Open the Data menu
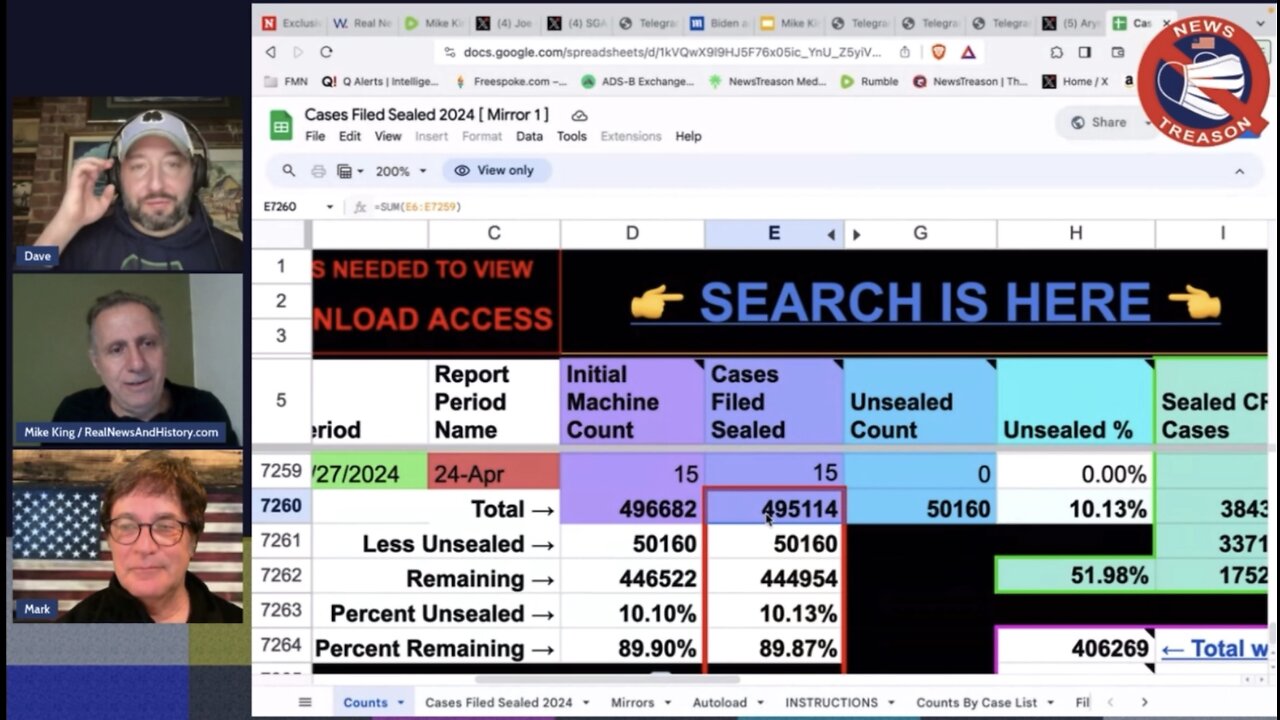 click(529, 136)
